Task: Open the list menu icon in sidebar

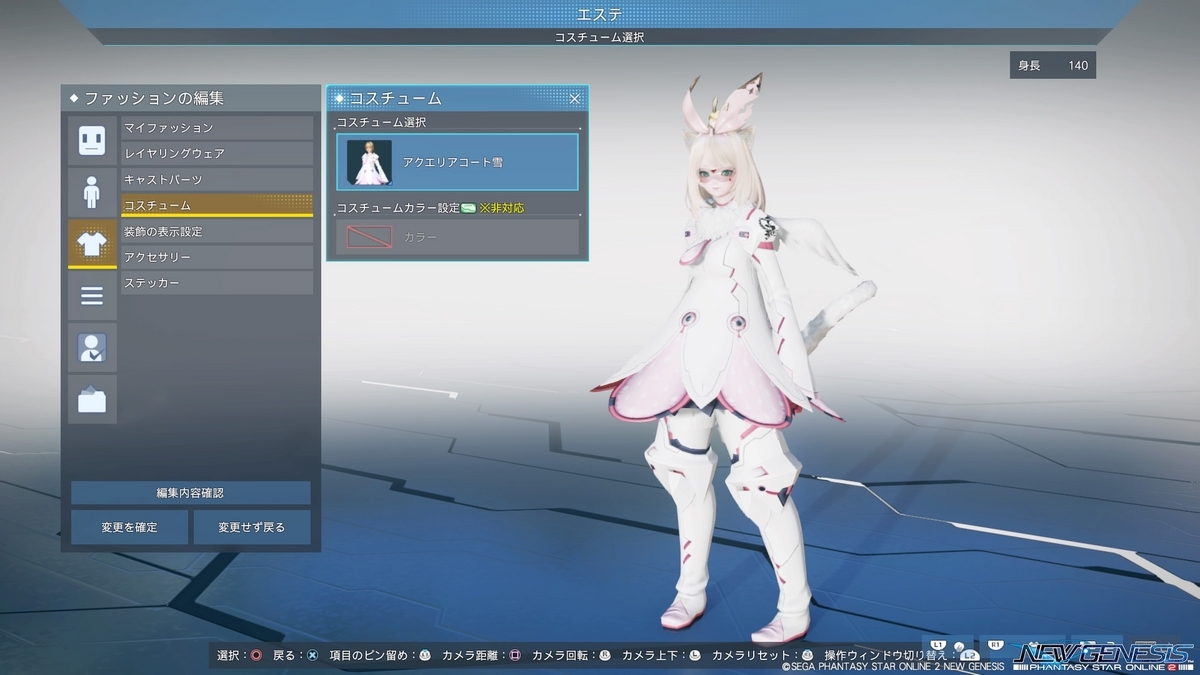Action: point(92,296)
